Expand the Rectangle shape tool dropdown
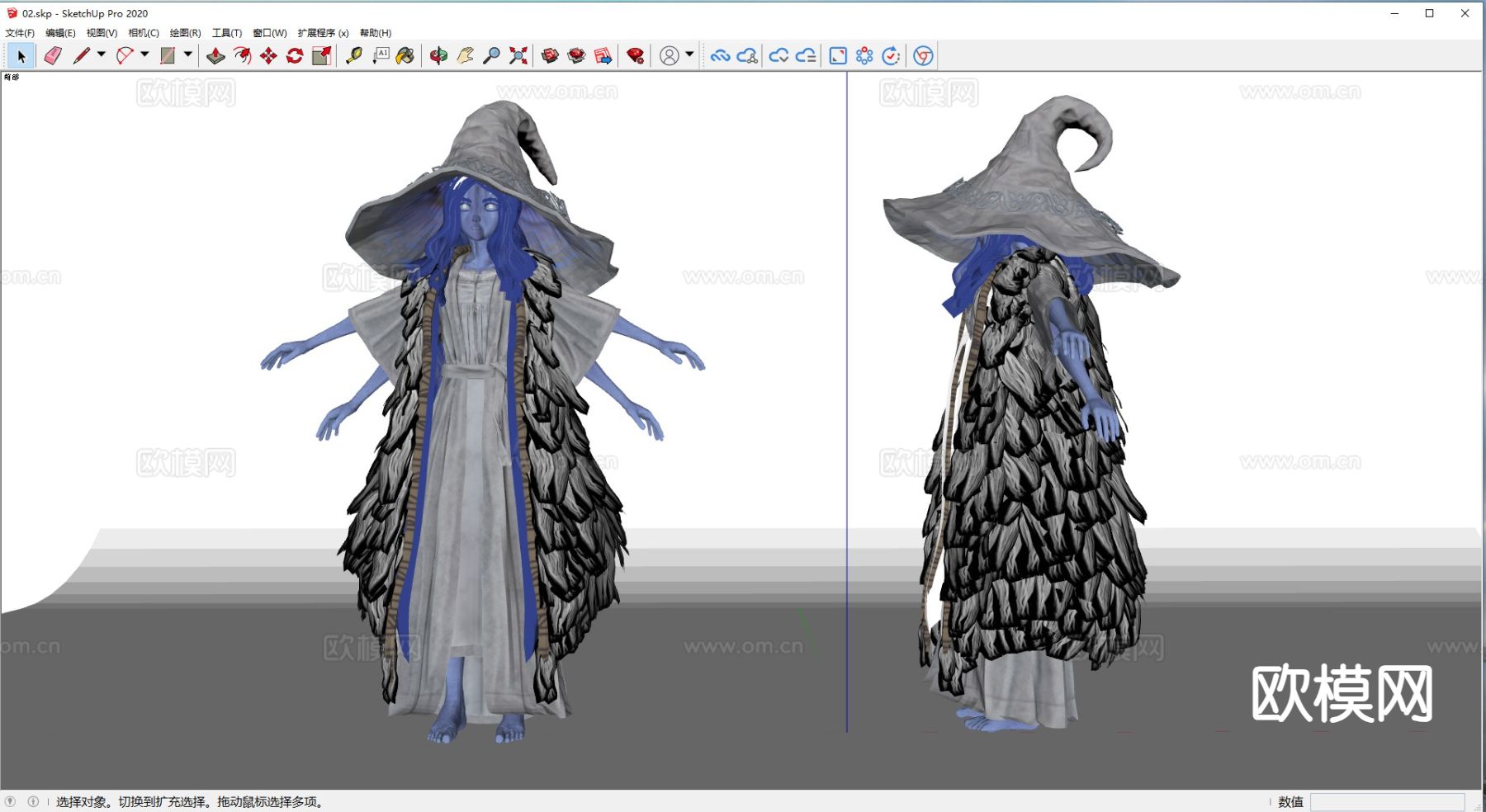Screen dimensions: 1486x812 click(188, 54)
